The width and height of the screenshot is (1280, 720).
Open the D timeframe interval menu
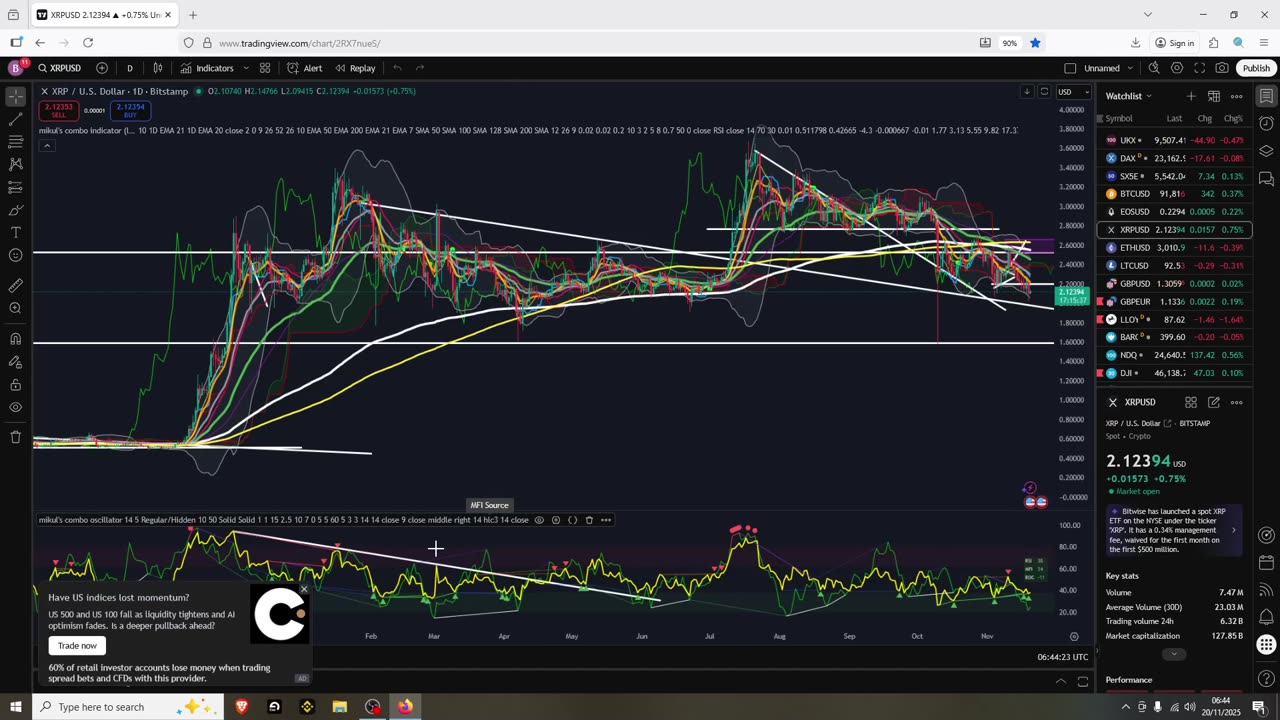(129, 68)
